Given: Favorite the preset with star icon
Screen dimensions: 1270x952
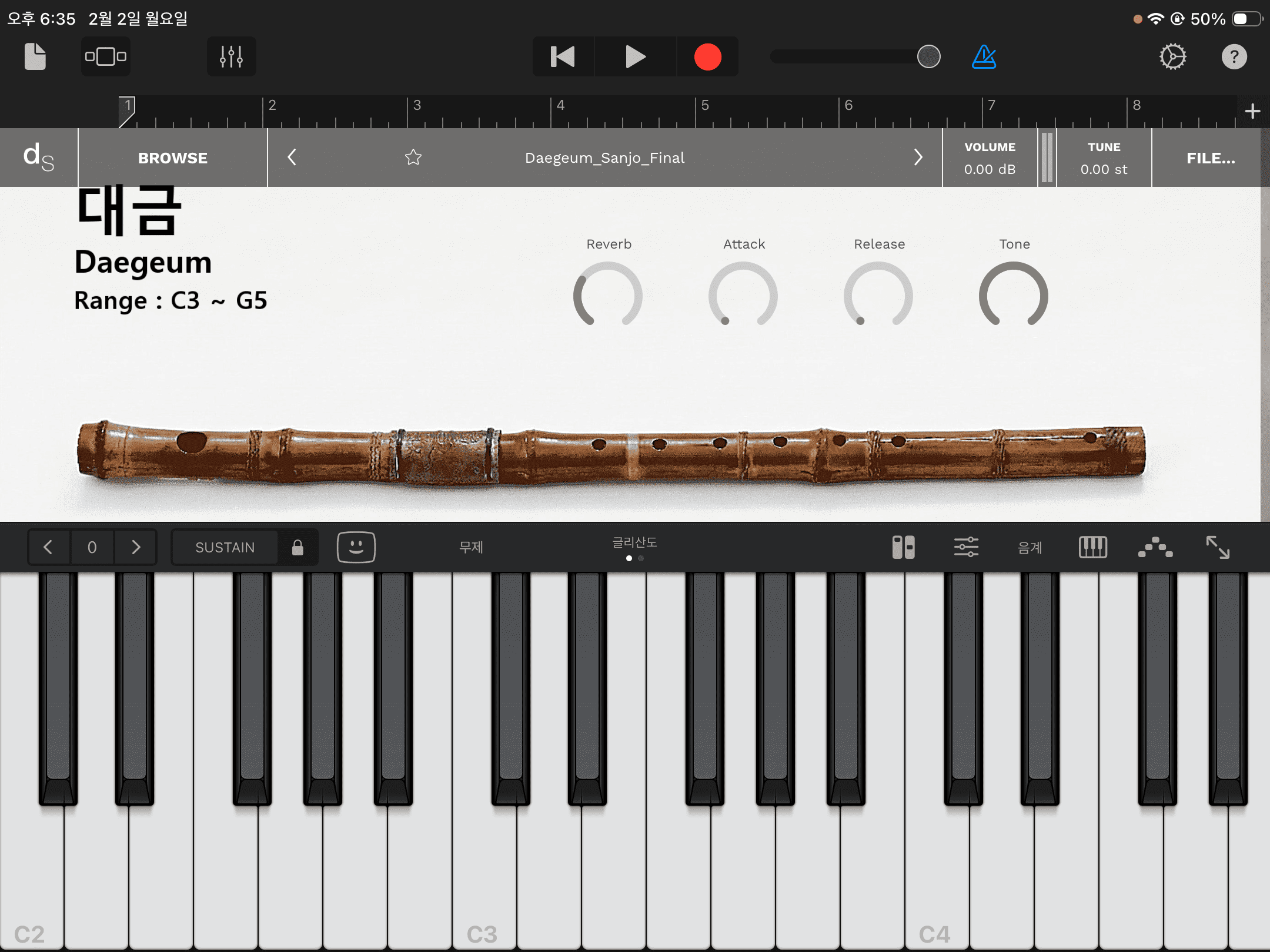Looking at the screenshot, I should [x=413, y=157].
